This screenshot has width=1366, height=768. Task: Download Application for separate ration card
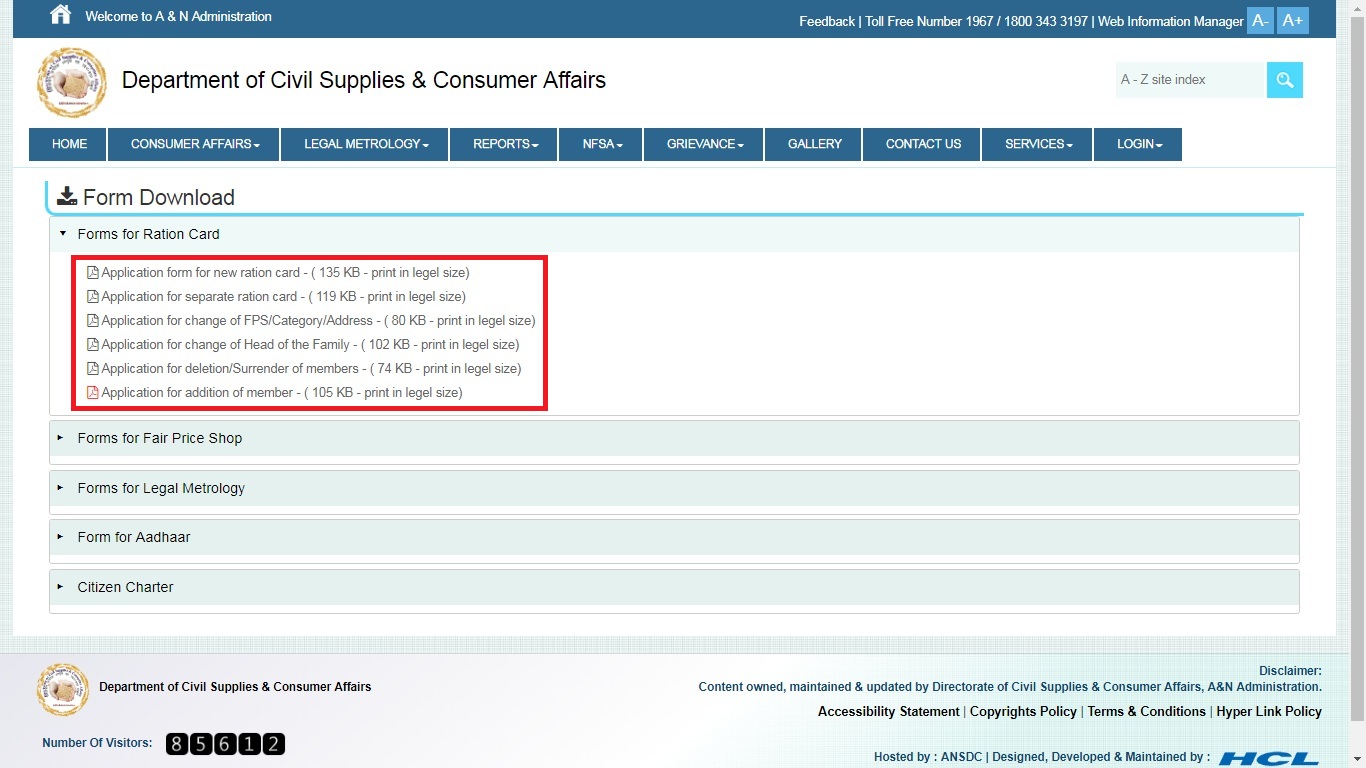(283, 296)
